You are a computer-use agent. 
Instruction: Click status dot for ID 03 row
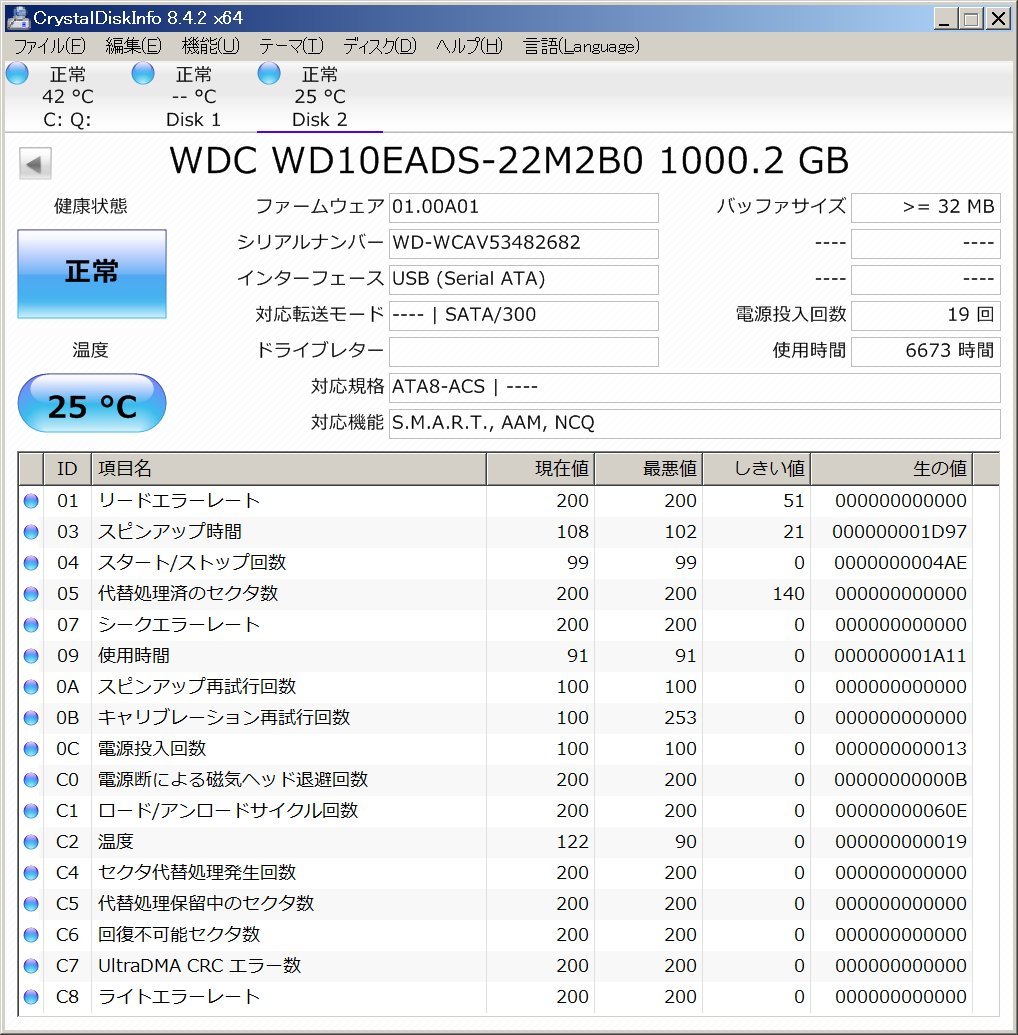pos(31,532)
